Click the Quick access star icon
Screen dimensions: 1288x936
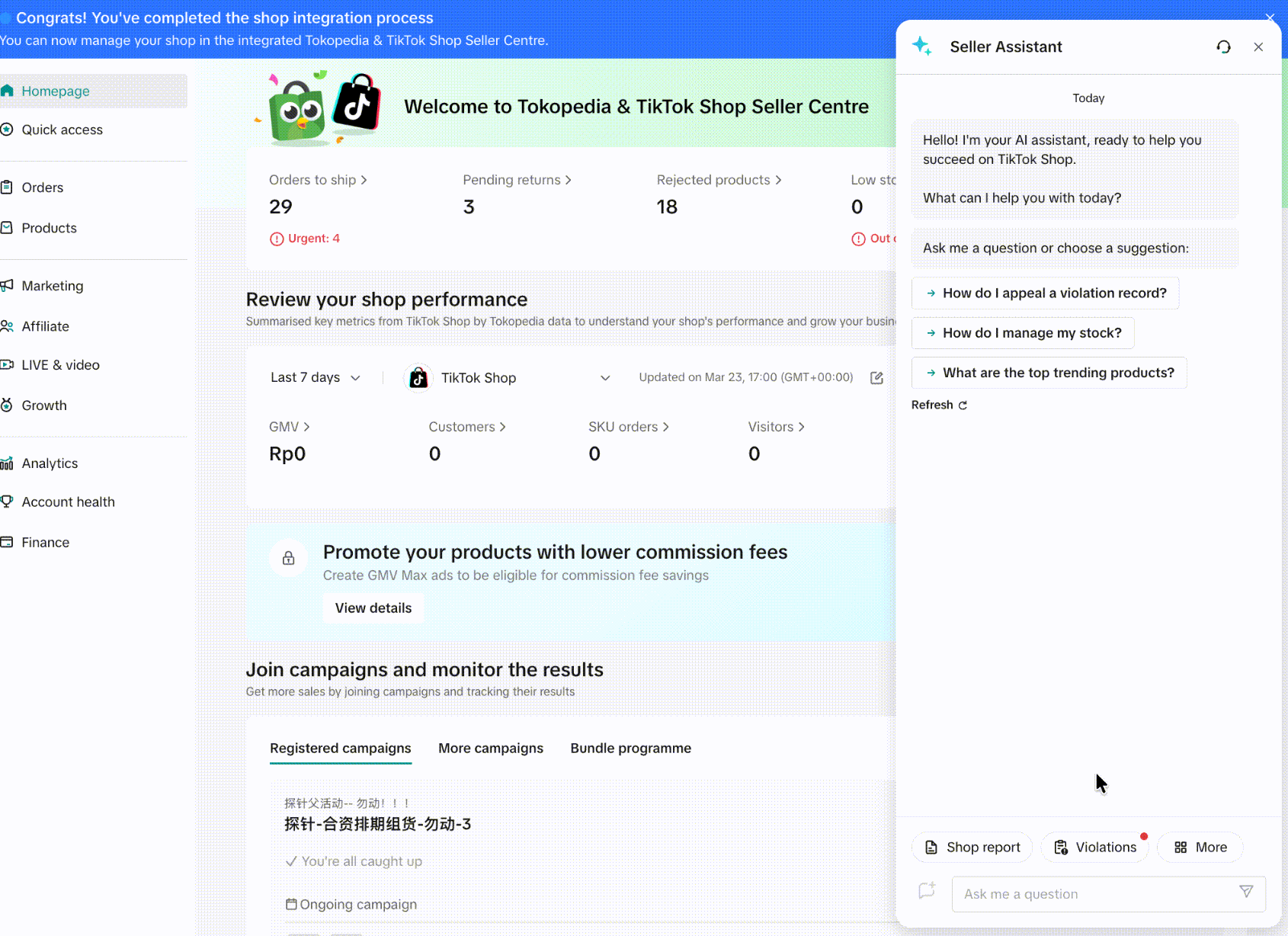point(7,130)
